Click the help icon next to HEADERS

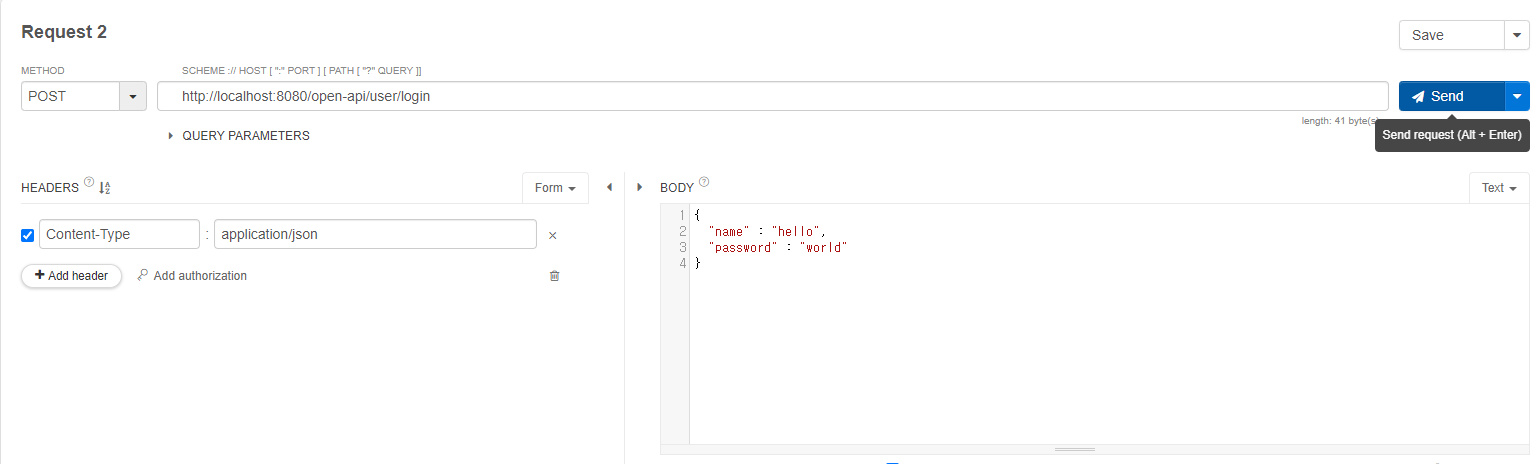(x=89, y=183)
